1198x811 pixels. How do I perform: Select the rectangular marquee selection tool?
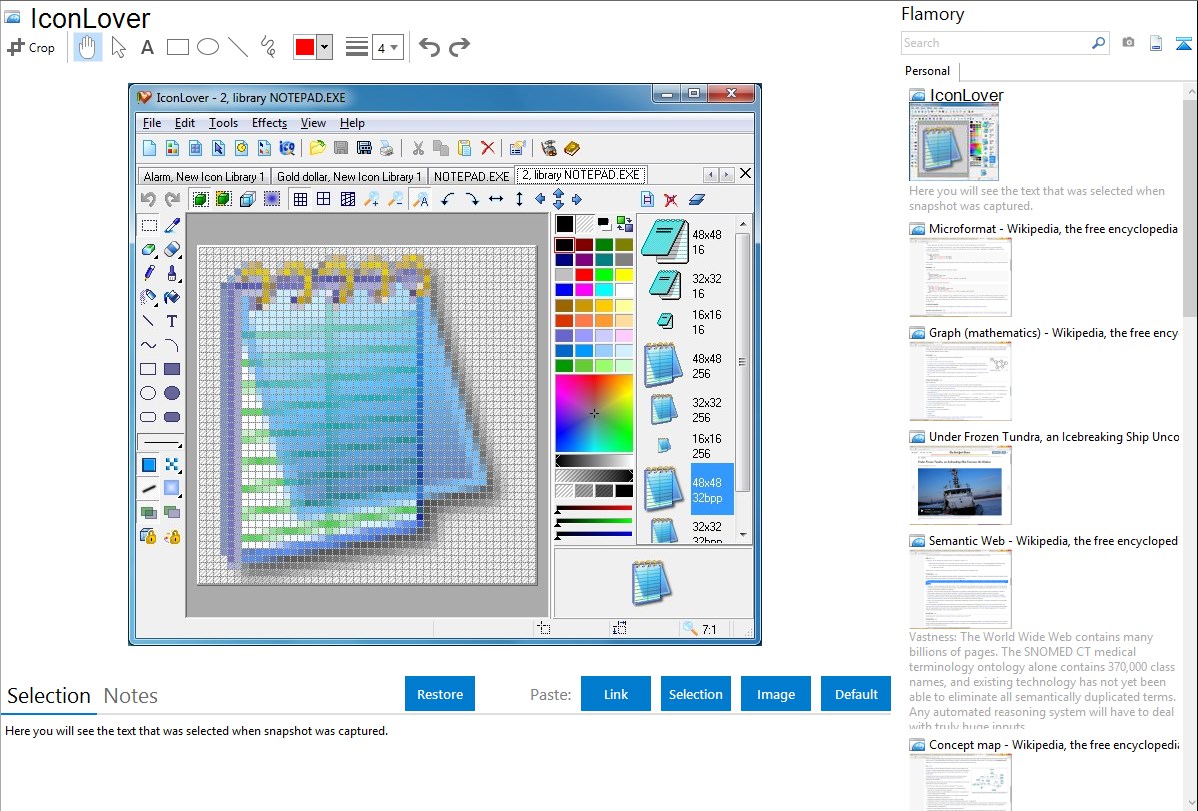(149, 225)
